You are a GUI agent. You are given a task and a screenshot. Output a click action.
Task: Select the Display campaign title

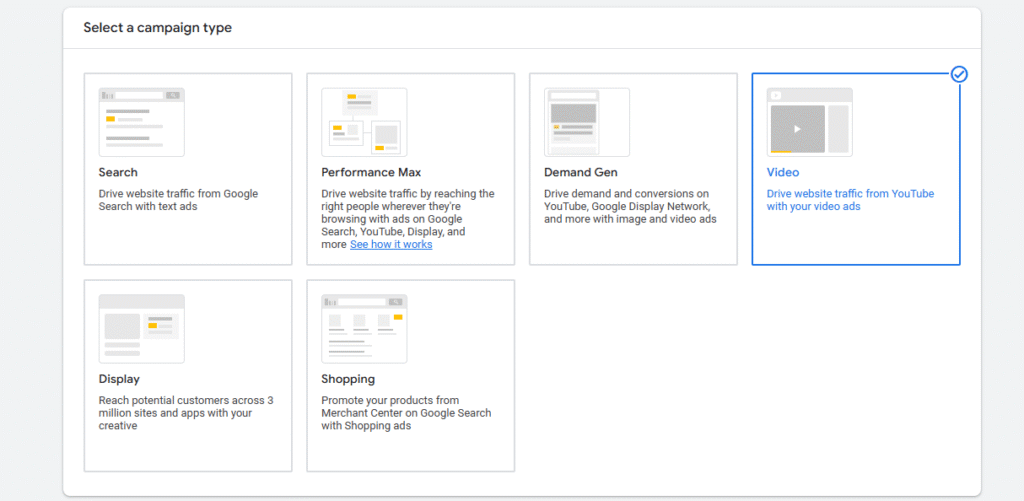[x=119, y=379]
